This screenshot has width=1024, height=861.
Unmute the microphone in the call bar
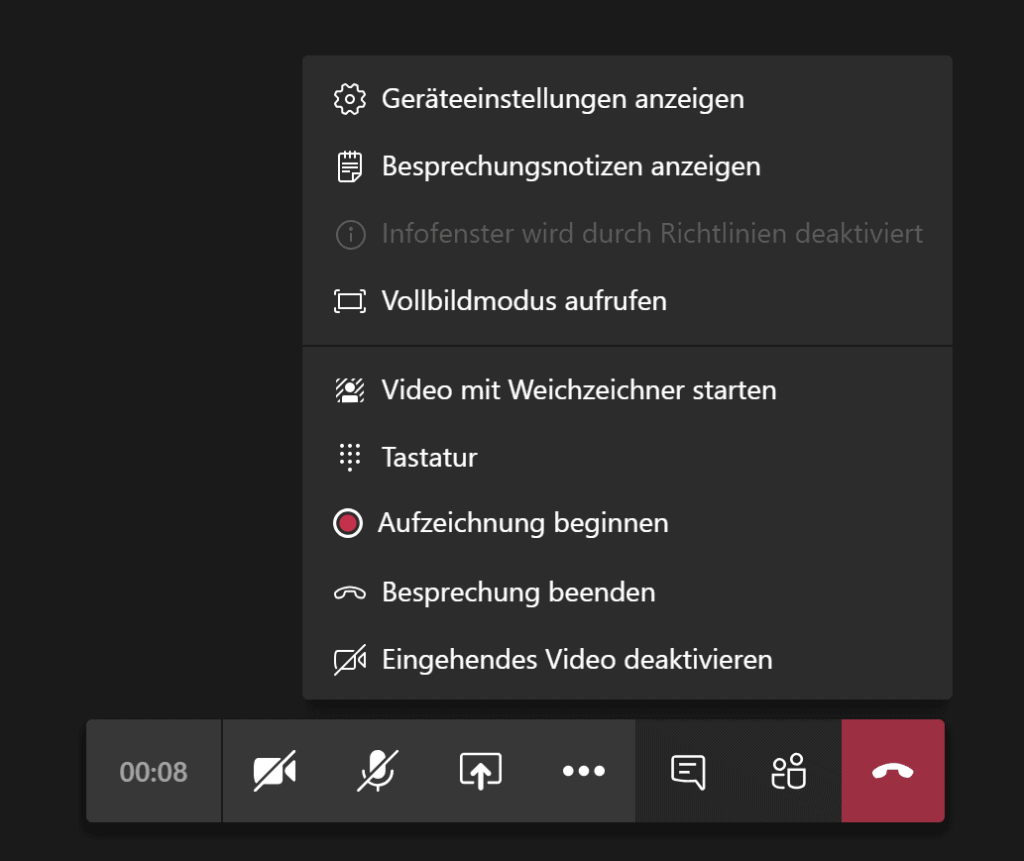(377, 771)
